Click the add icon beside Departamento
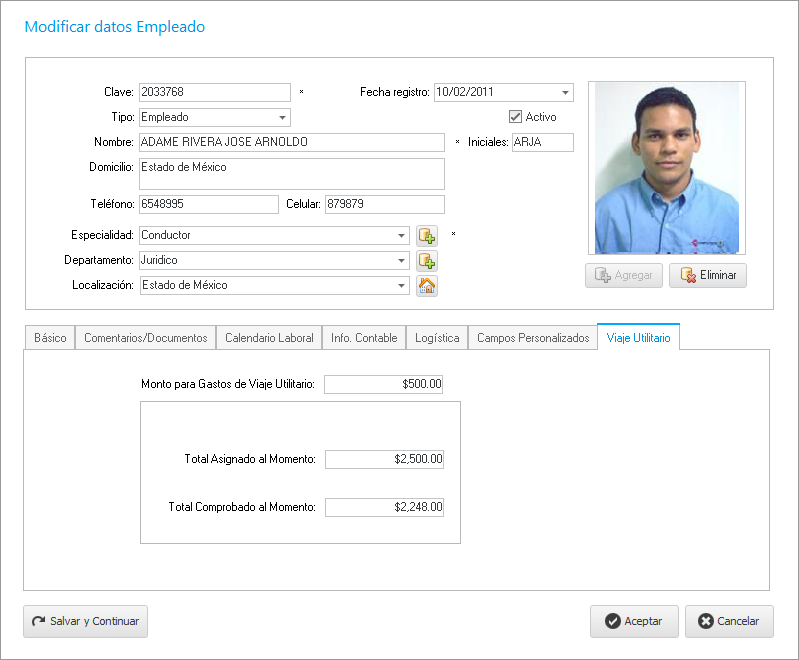799x660 pixels. tap(427, 261)
